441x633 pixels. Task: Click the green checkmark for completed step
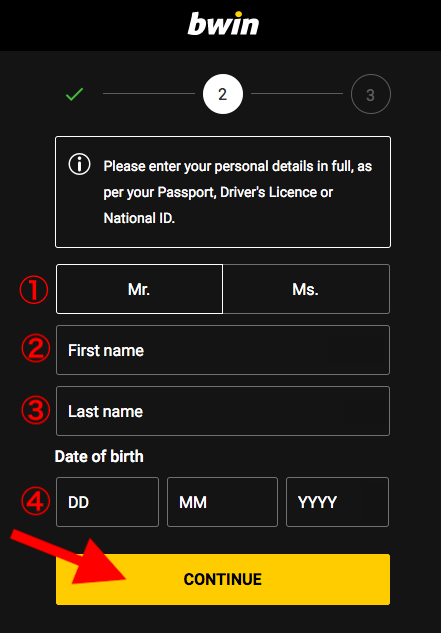(75, 94)
